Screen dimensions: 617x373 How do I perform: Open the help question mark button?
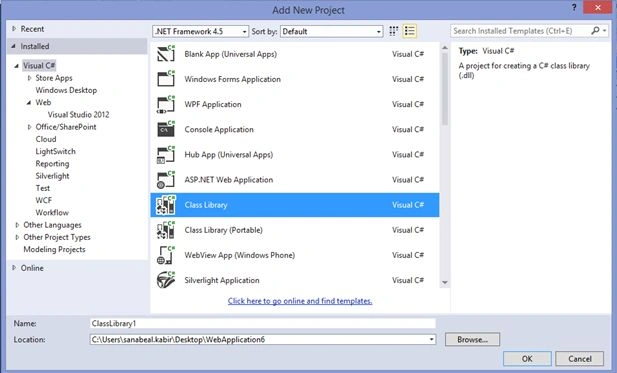(x=574, y=7)
